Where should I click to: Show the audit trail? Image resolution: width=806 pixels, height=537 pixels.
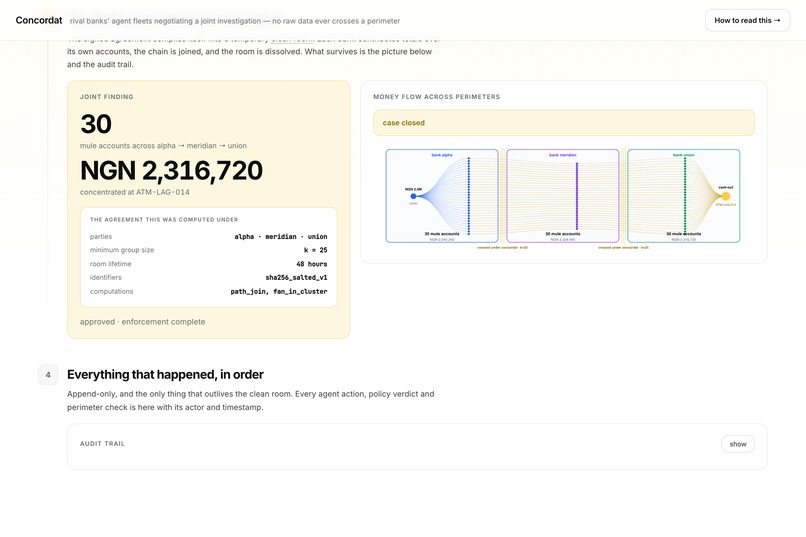point(738,444)
